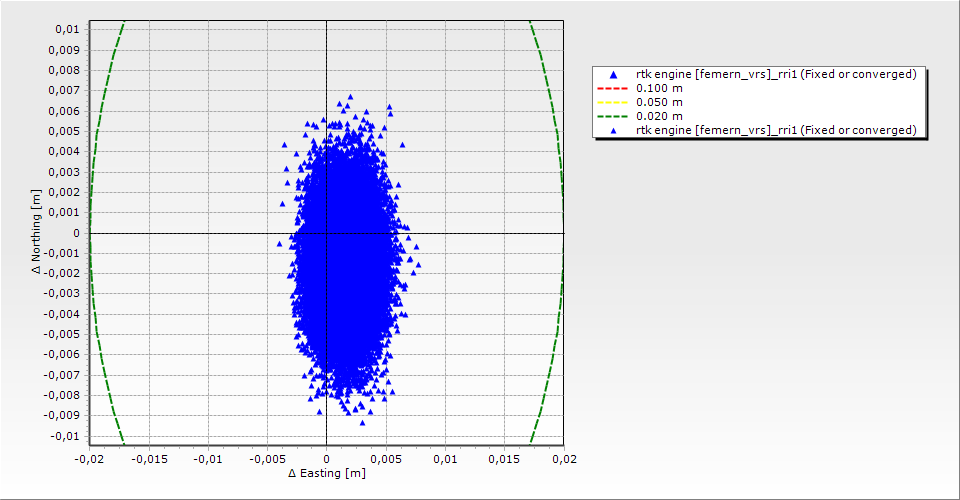Click the 0,01 tick label on the Northing axis
Screen dimensions: 960x500
(x=61, y=29)
